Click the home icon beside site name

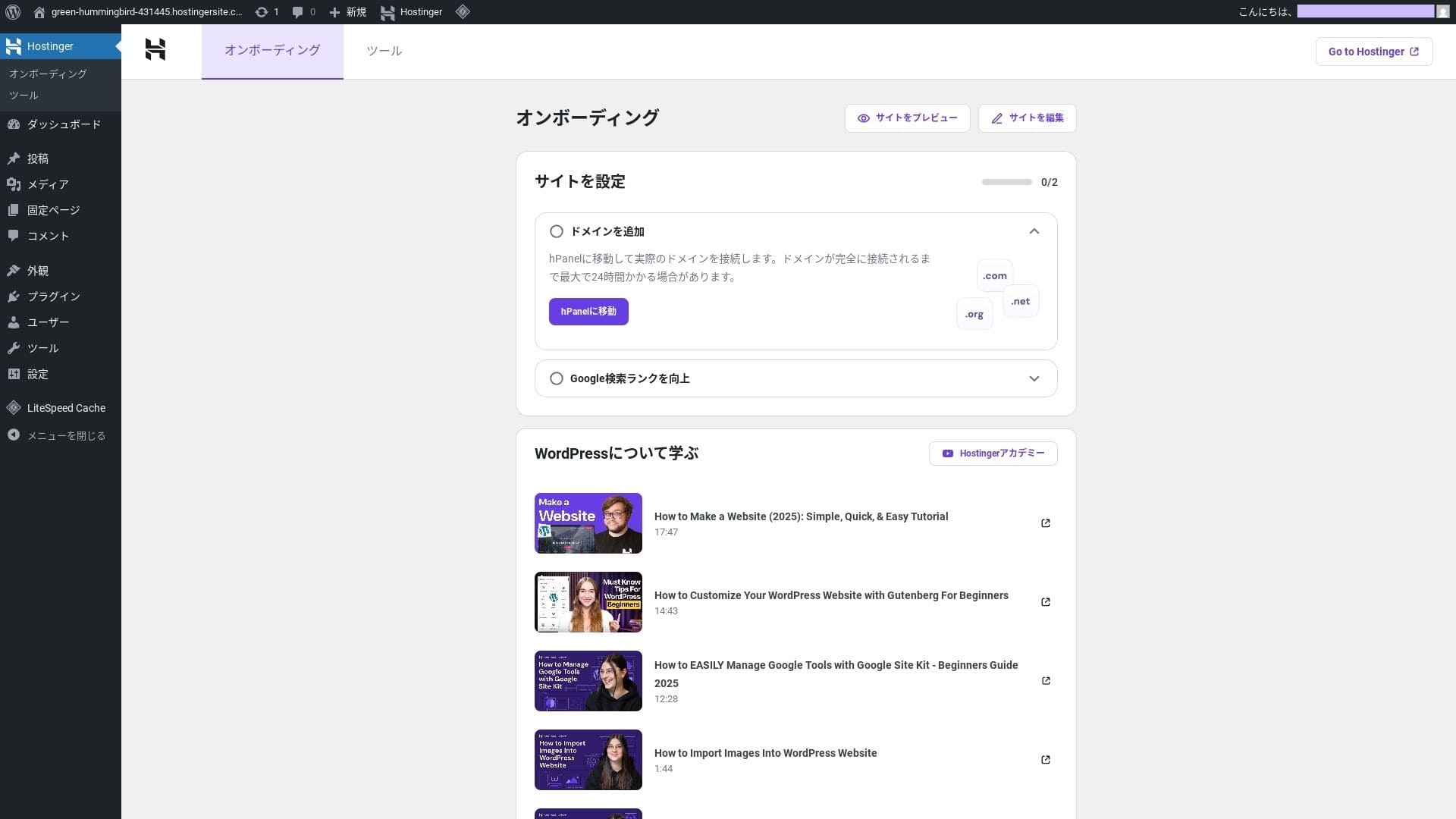pyautogui.click(x=39, y=12)
